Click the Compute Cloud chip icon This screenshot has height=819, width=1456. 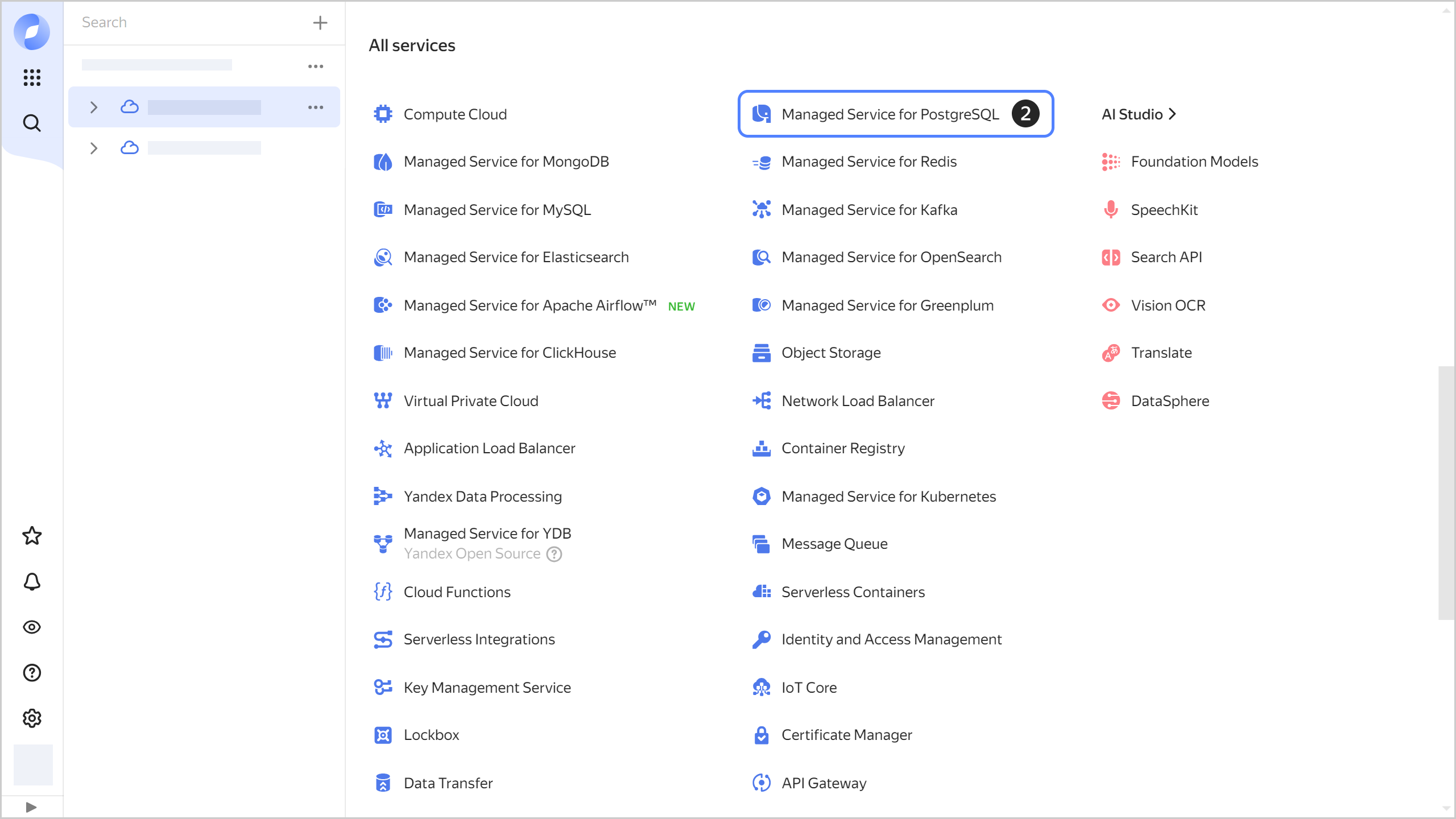coord(383,114)
